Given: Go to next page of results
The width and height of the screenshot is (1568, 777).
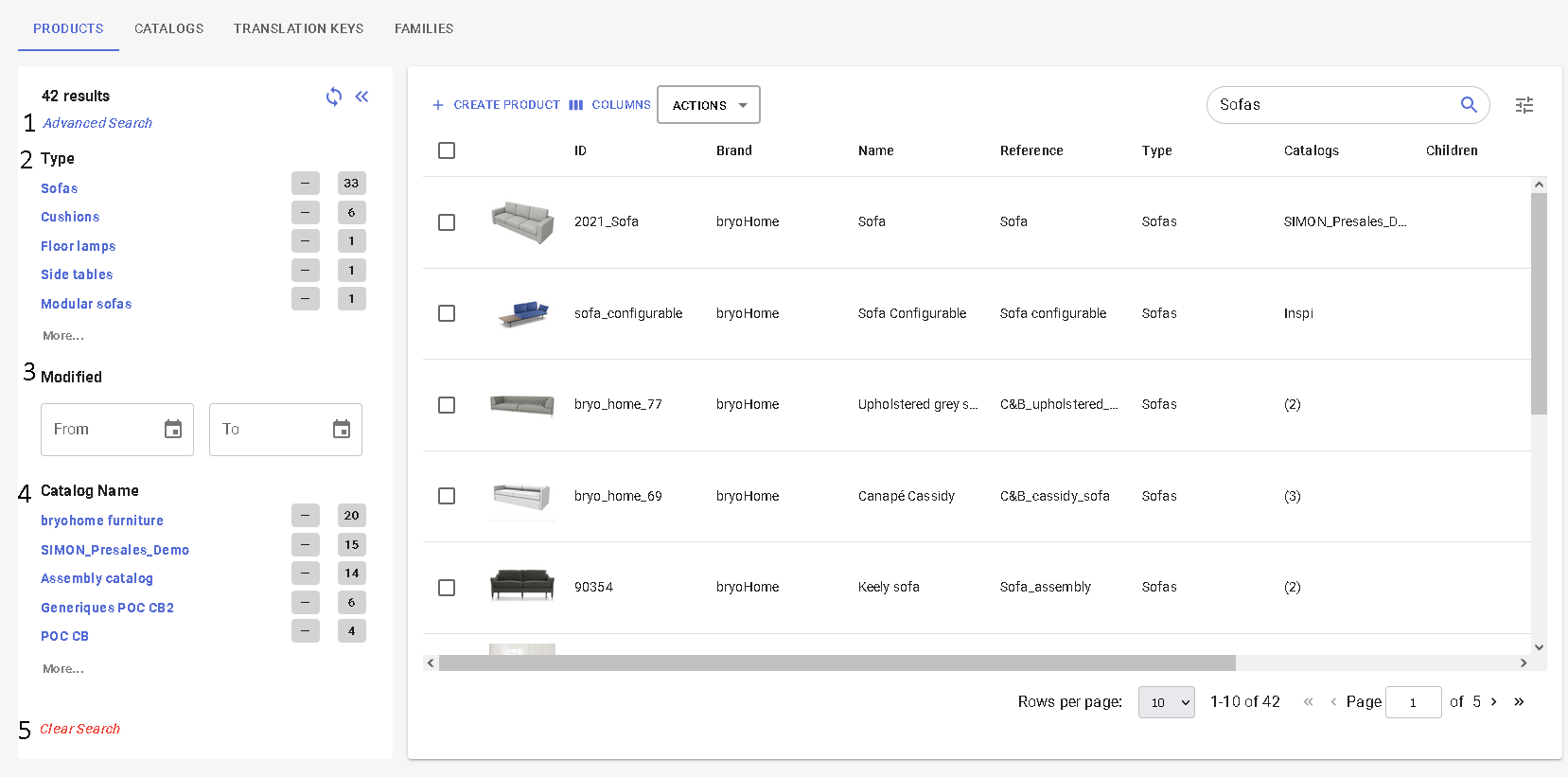Looking at the screenshot, I should 1494,702.
